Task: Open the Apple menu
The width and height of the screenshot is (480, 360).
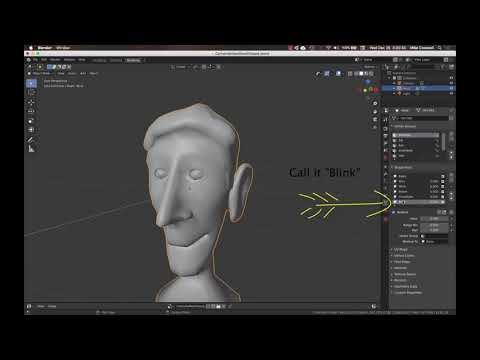Action: click(31, 48)
